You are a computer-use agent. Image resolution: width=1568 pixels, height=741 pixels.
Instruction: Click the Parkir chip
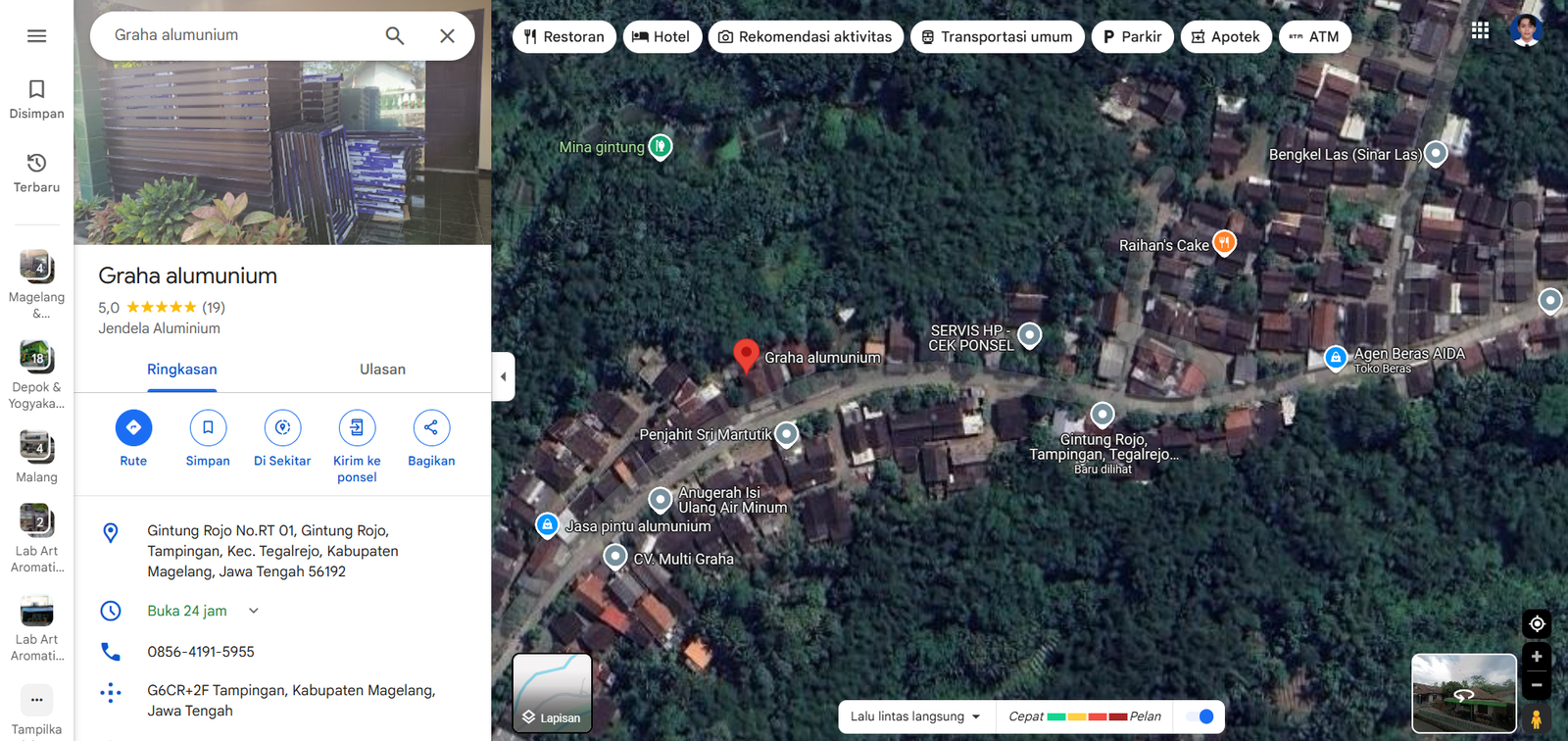(x=1132, y=36)
